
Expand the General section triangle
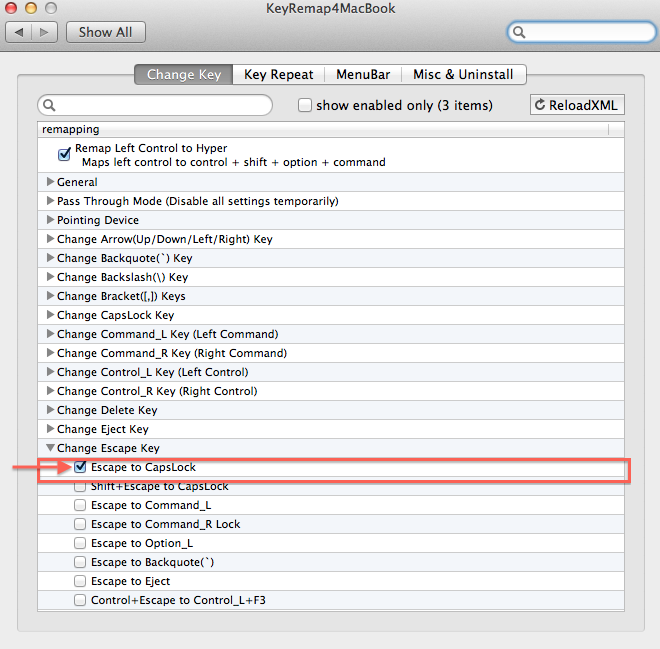coord(50,182)
